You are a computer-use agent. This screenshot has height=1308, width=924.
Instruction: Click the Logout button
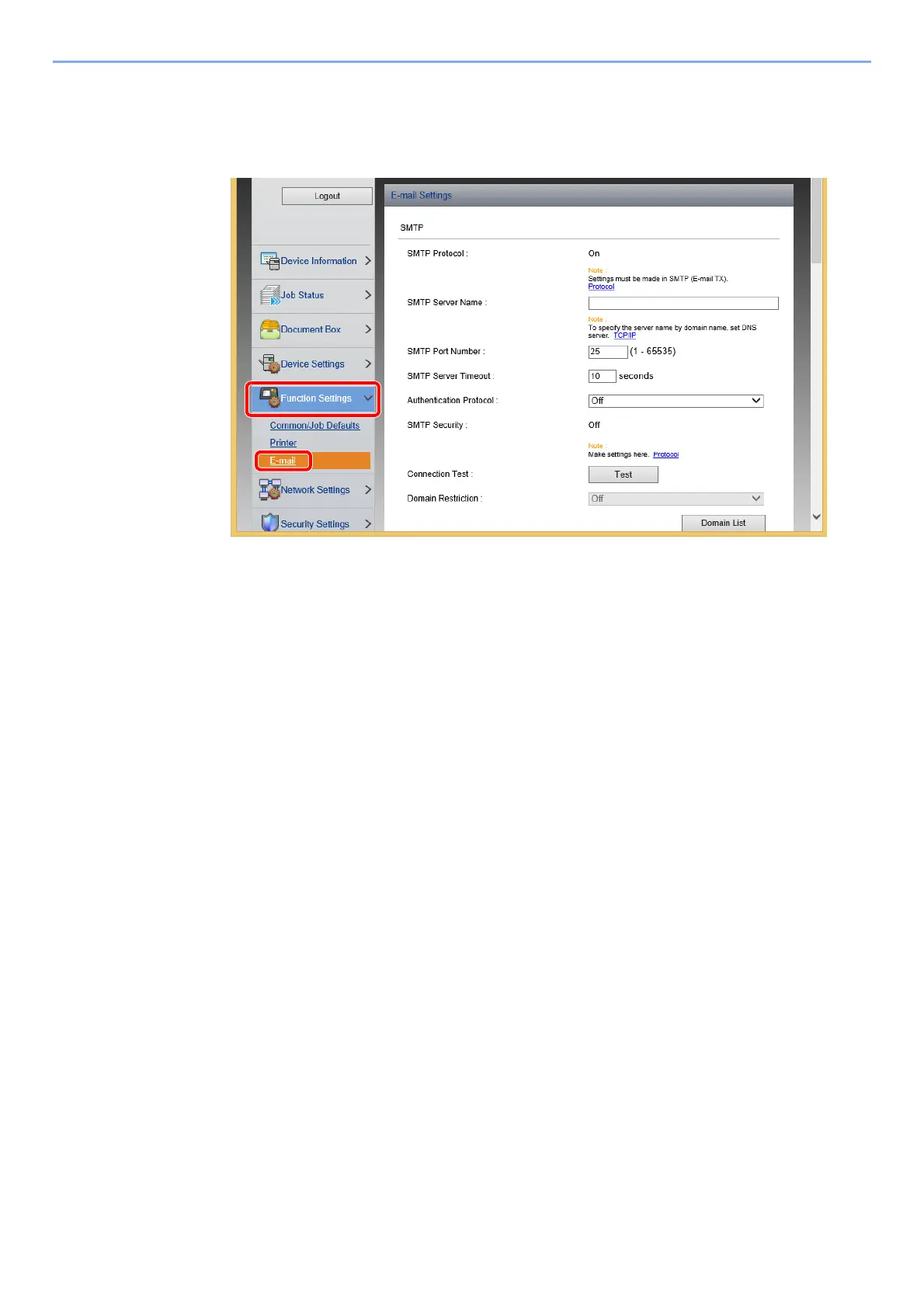[327, 196]
